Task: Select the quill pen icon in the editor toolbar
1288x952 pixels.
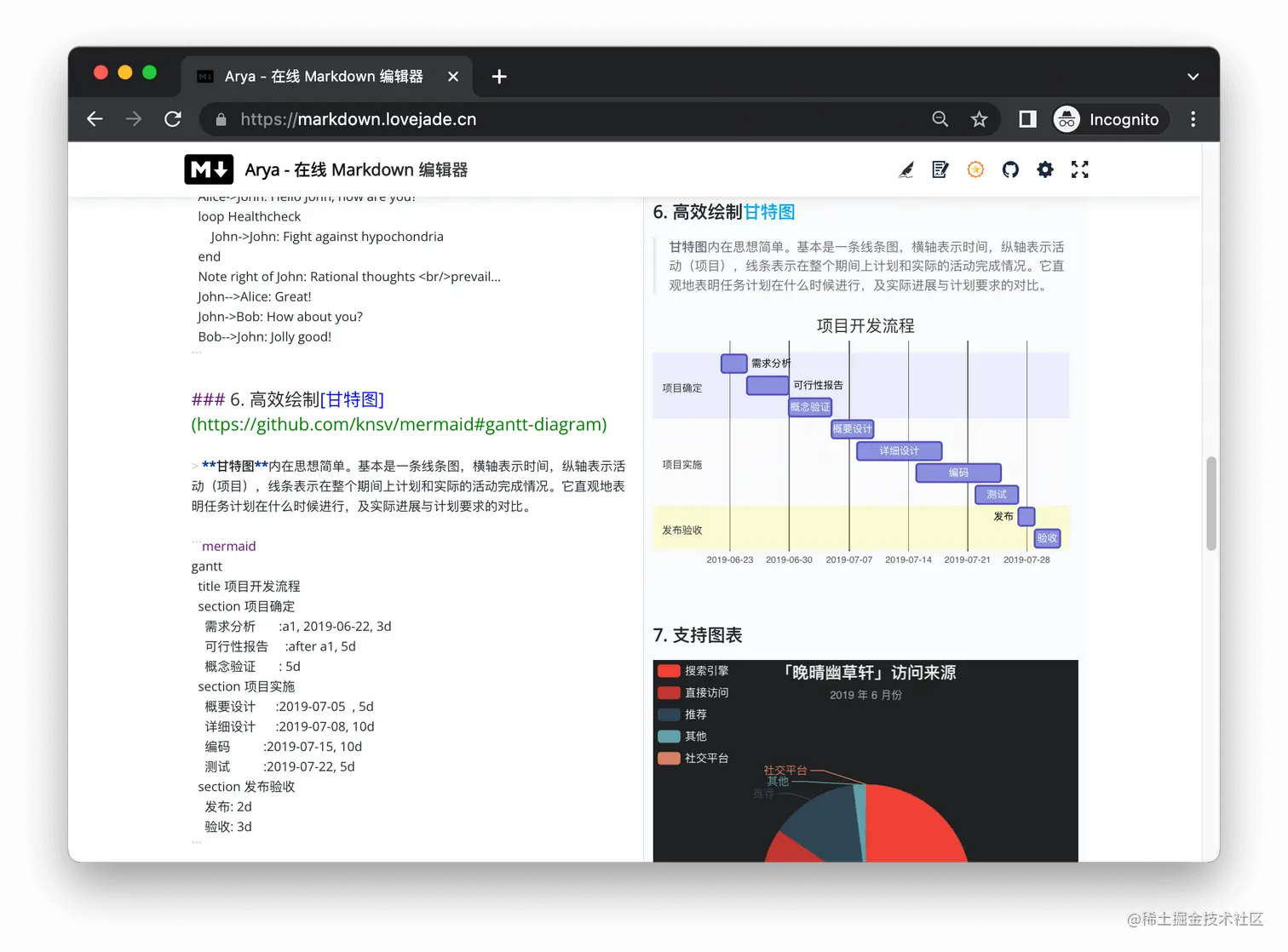Action: 906,169
